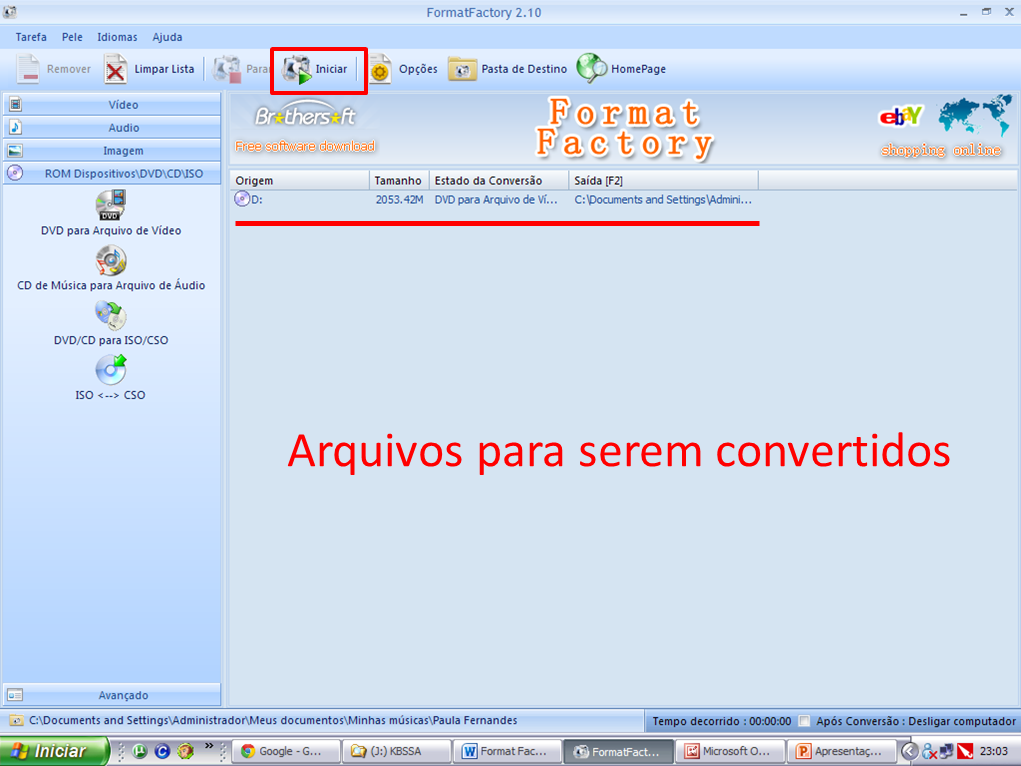Screen dimensions: 1021x766
Task: Click the FormatFactory title bar app icon
Action: coord(9,12)
